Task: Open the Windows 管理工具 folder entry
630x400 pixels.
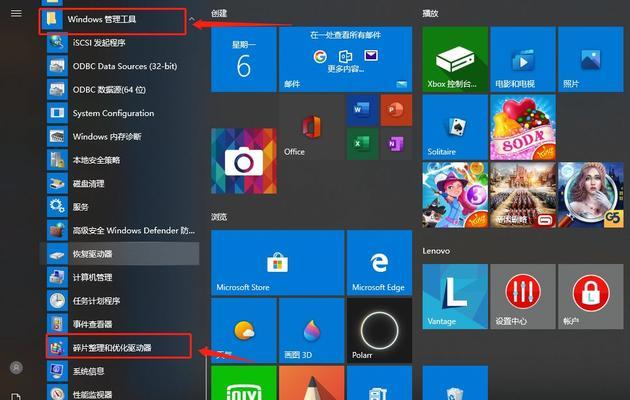Action: point(112,20)
